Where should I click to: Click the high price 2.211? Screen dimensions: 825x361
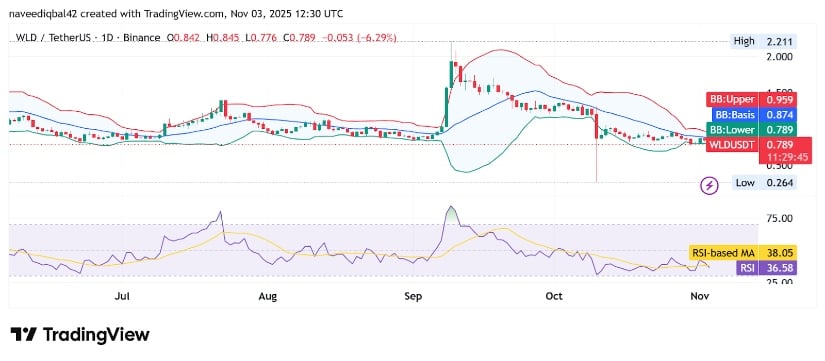(778, 41)
